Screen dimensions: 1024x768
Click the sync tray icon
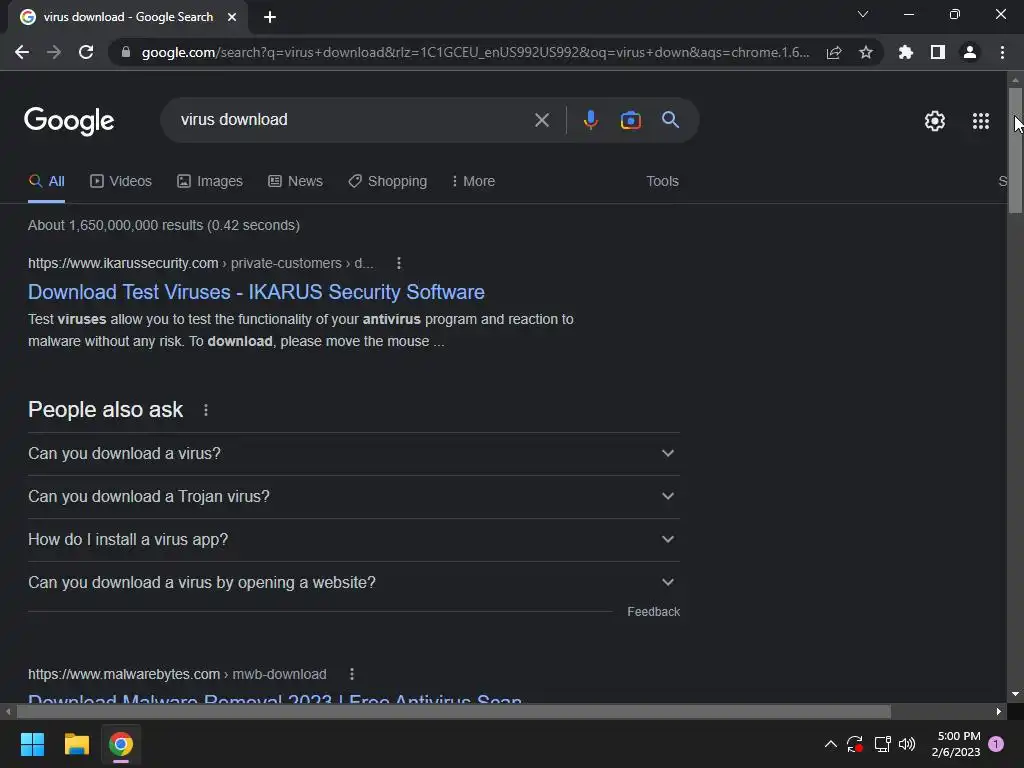click(x=855, y=744)
